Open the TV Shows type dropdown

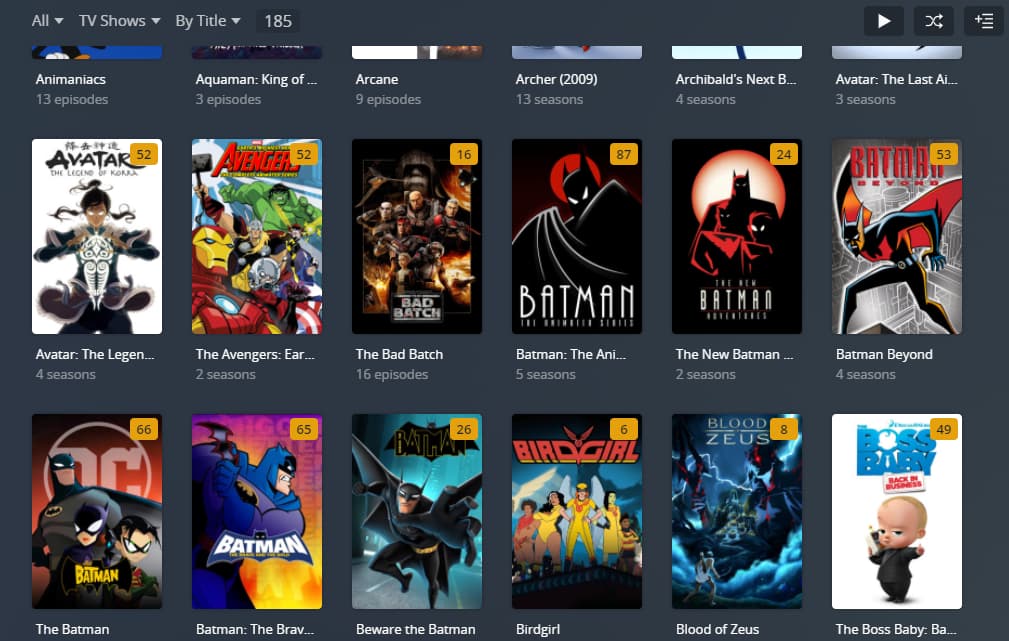click(120, 21)
